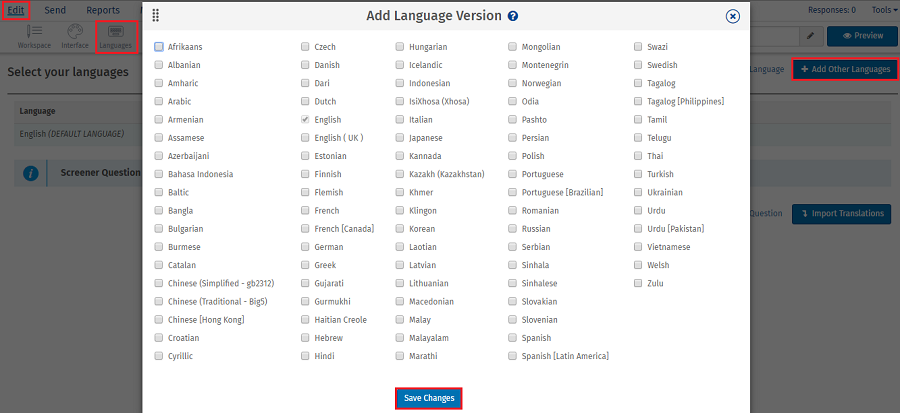Screen dimensions: 900x413
Task: Enable the Hindi checkbox
Action: point(305,356)
